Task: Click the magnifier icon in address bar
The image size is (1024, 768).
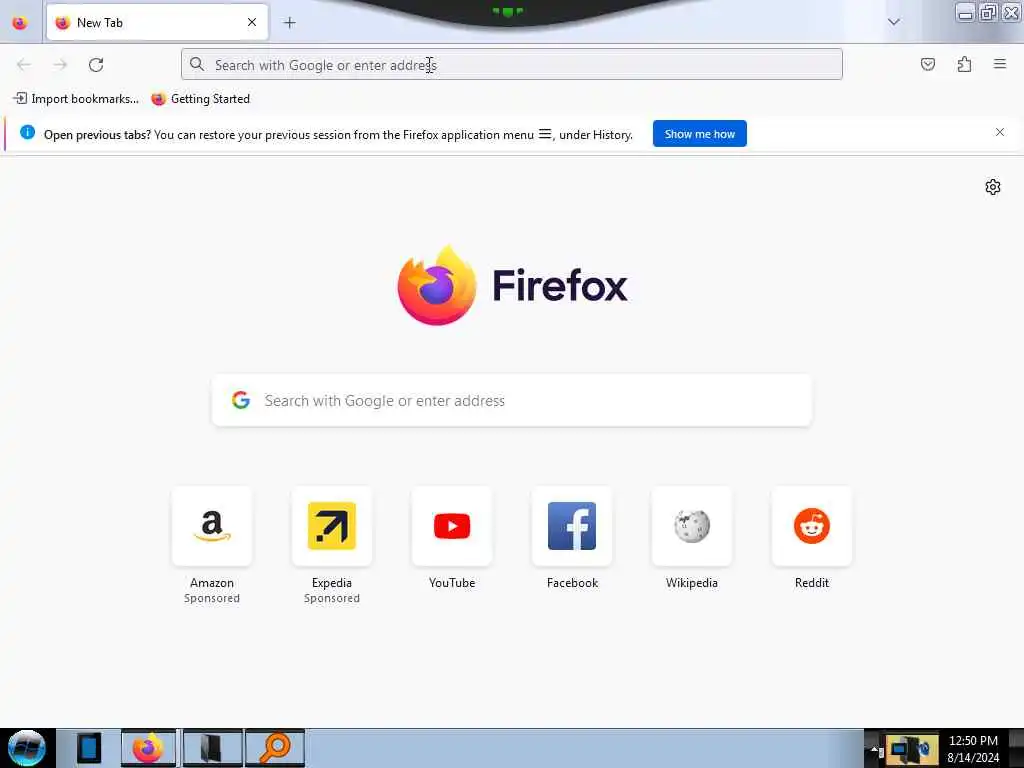Action: [197, 64]
